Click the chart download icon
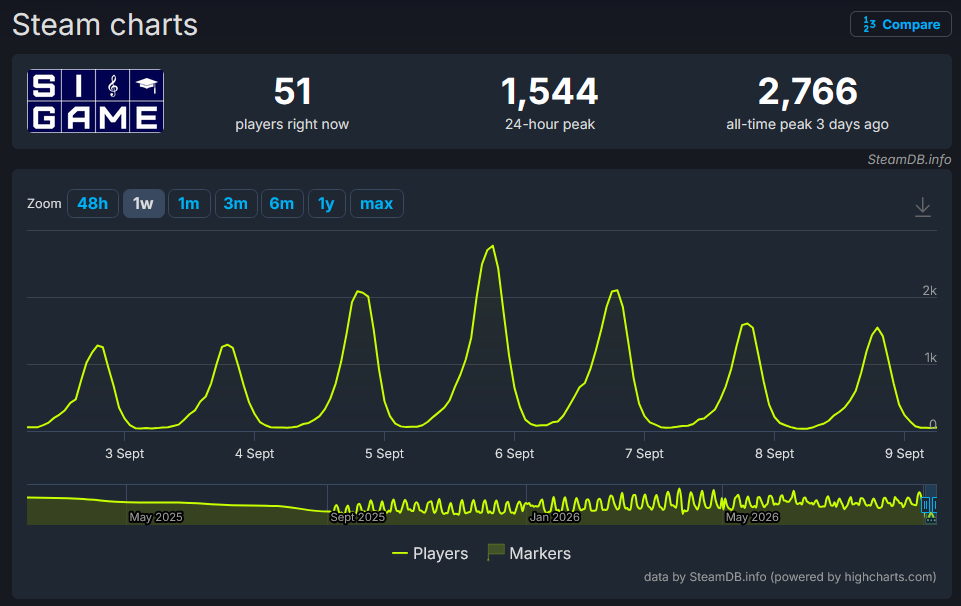This screenshot has width=961, height=606. point(922,207)
